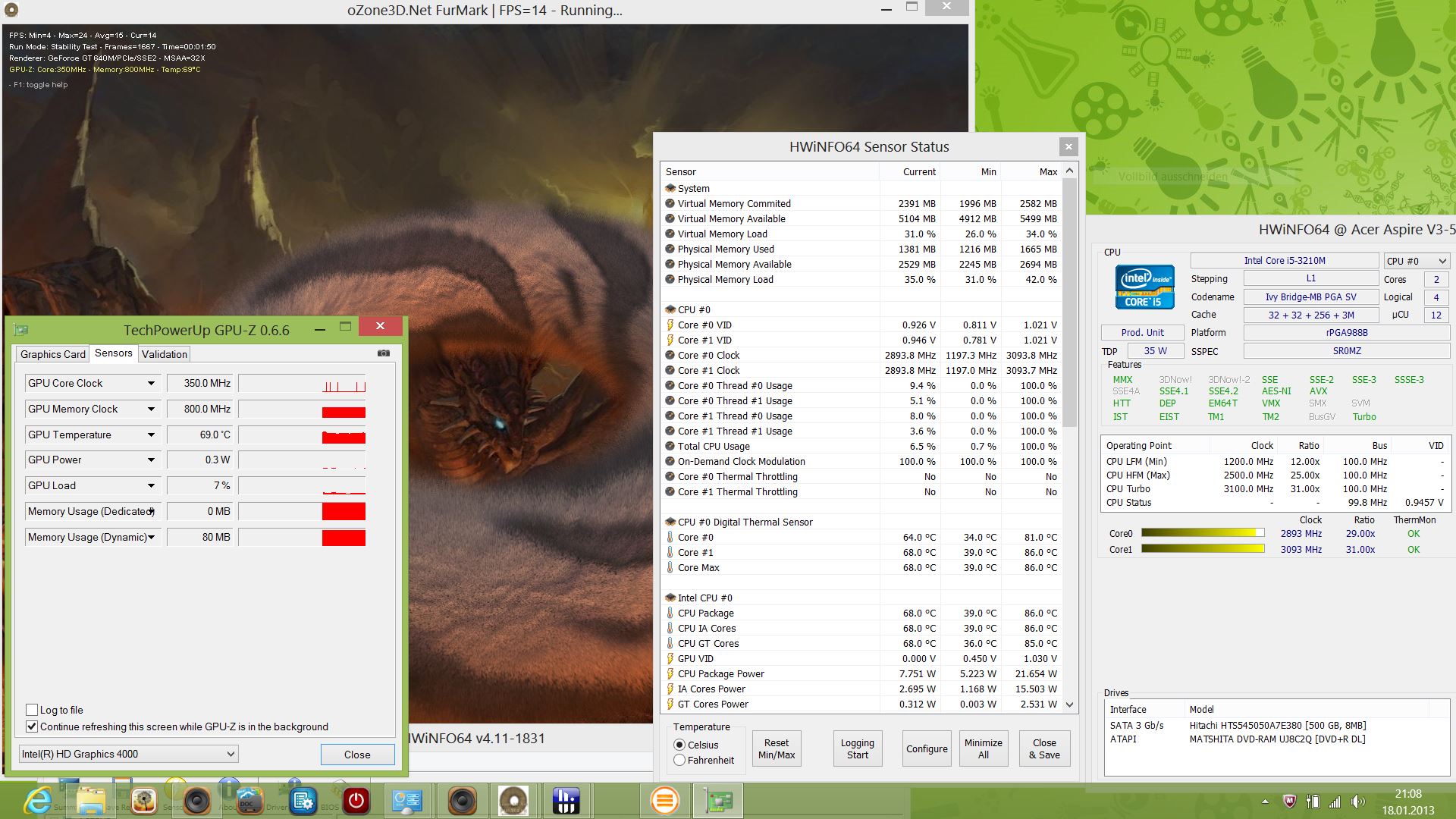Open the GPU Load dropdown
This screenshot has height=819, width=1456.
[x=151, y=486]
